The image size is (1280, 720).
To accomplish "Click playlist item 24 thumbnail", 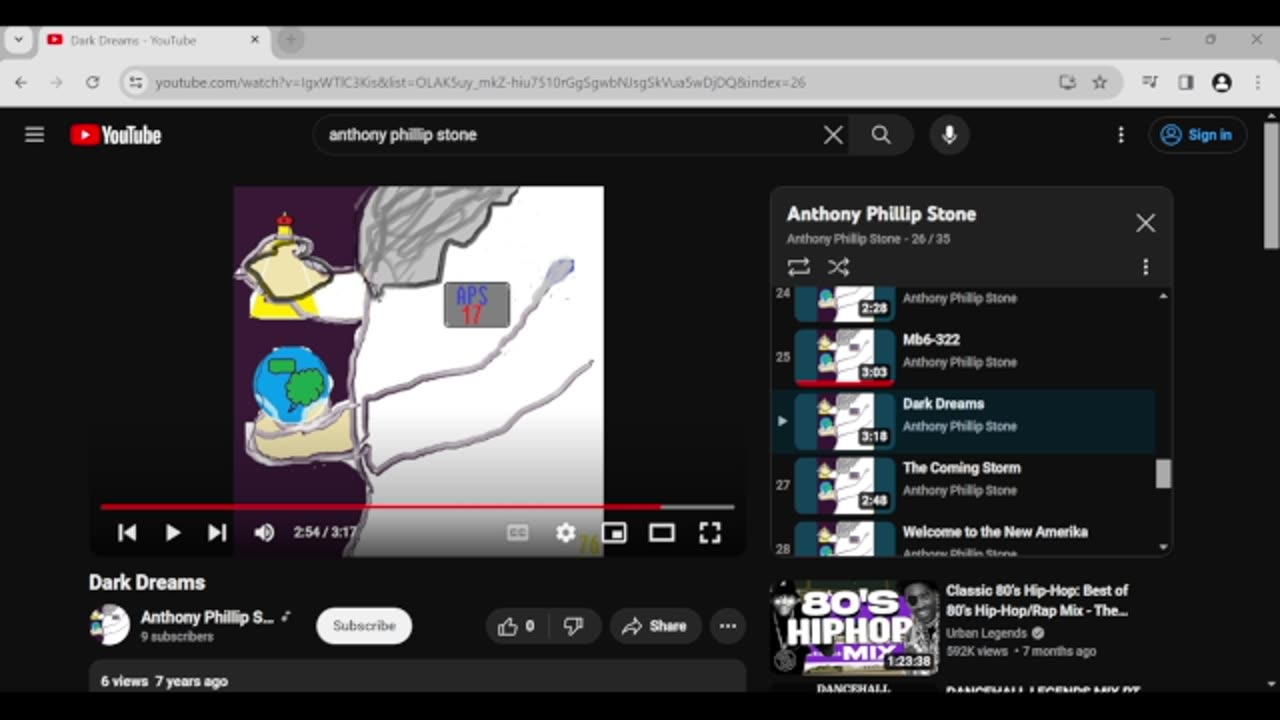I will click(x=845, y=303).
